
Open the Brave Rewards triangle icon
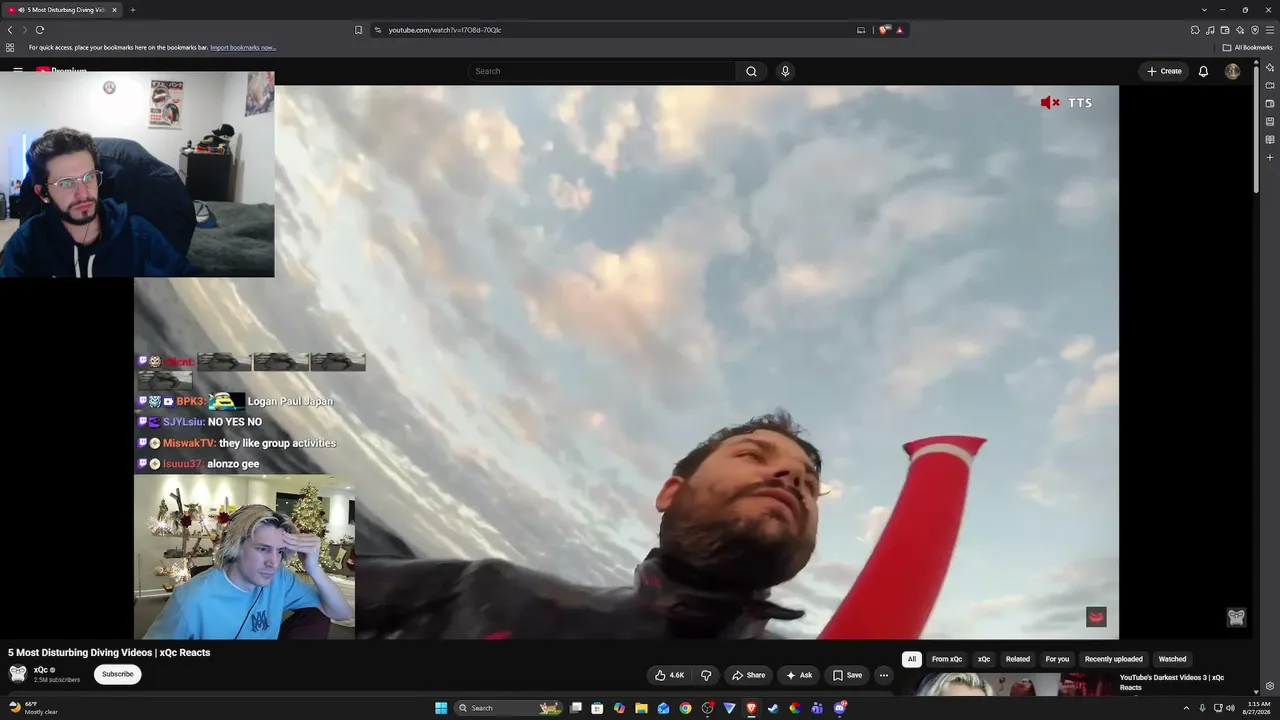[x=900, y=30]
